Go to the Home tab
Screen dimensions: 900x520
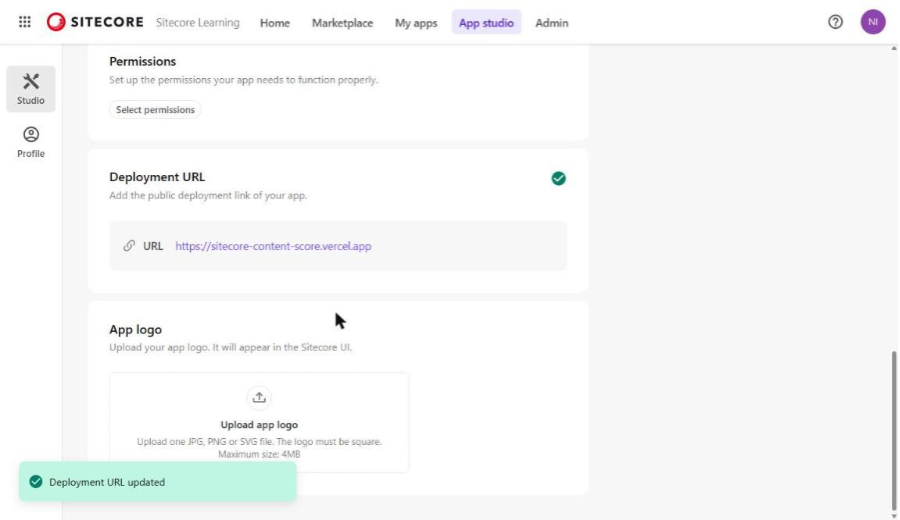click(275, 23)
